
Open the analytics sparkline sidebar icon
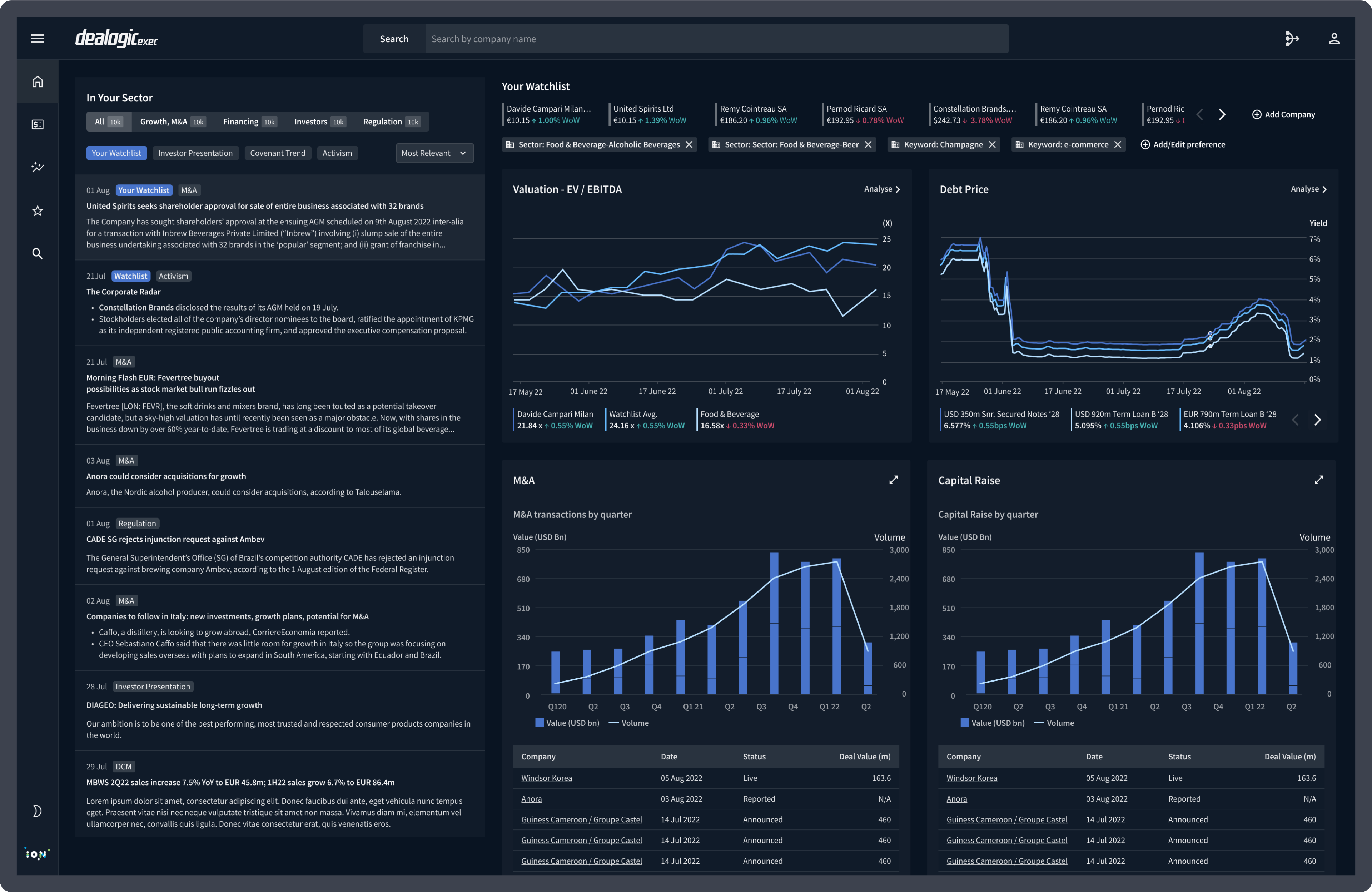tap(38, 167)
